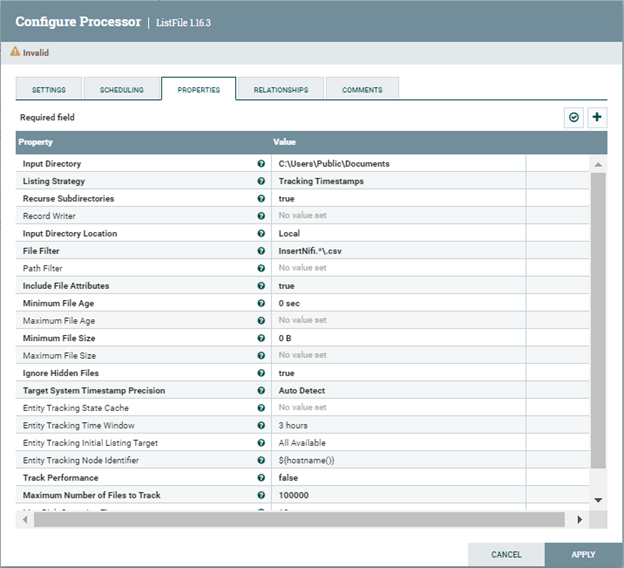
Task: Click help icon next to Input Directory
Action: [261, 163]
